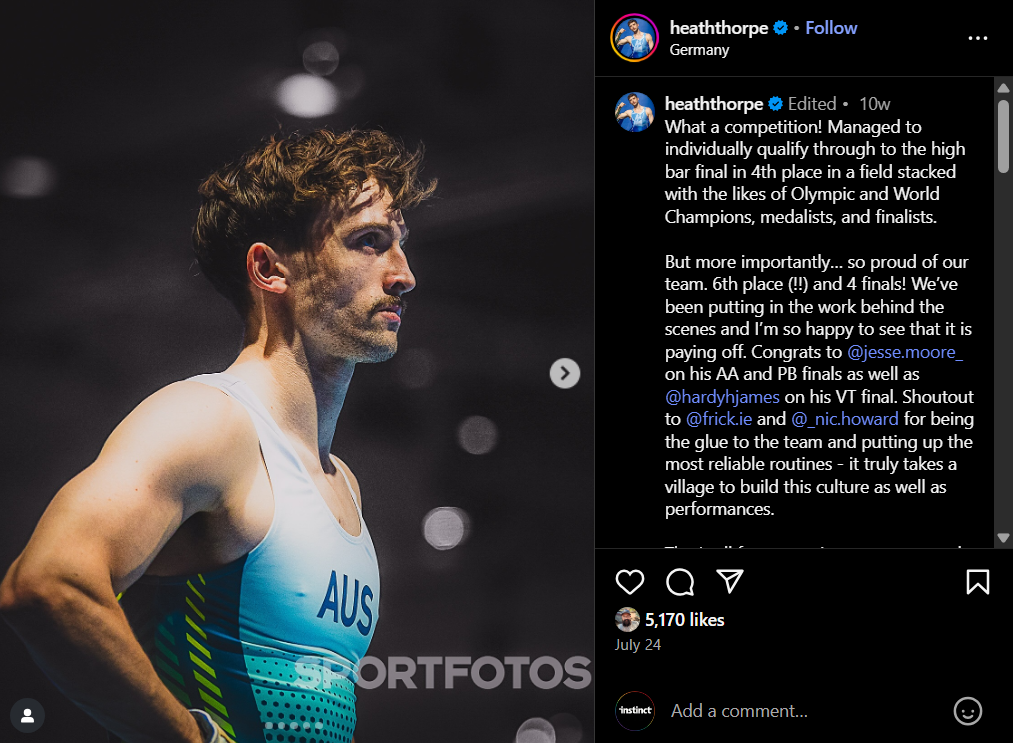This screenshot has height=743, width=1013.
Task: Save post with bookmark icon
Action: point(977,582)
